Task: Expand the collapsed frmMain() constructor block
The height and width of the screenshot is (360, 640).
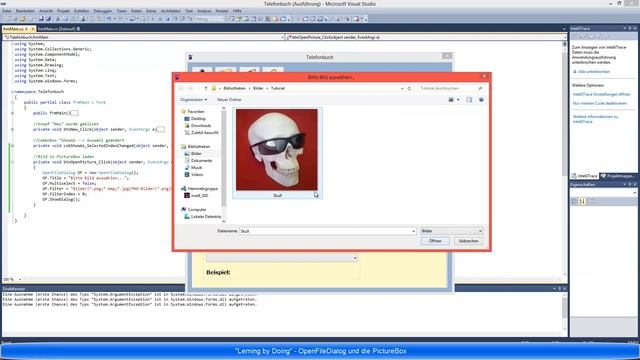Action: point(12,113)
